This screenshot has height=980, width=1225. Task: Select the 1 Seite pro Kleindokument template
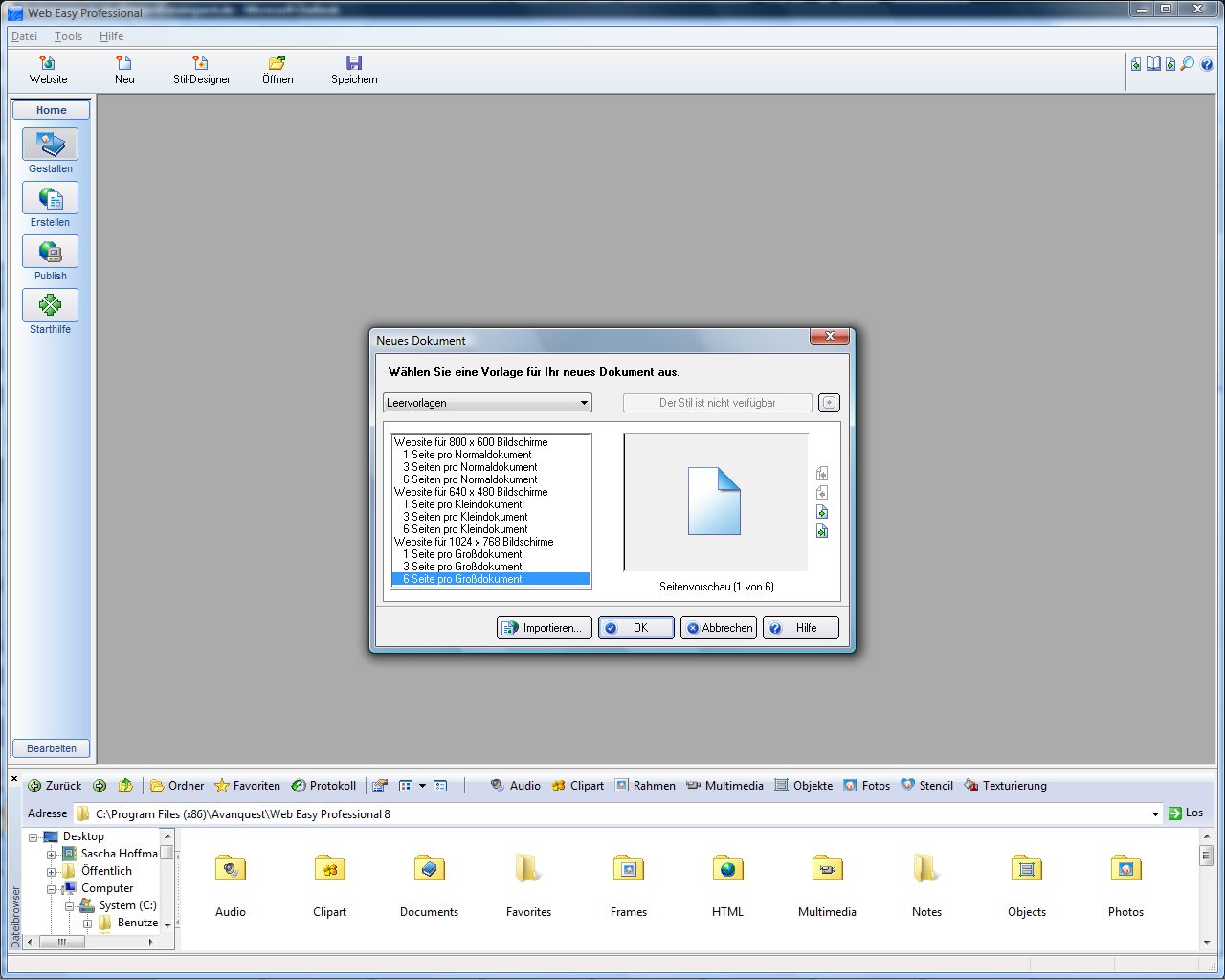point(463,504)
